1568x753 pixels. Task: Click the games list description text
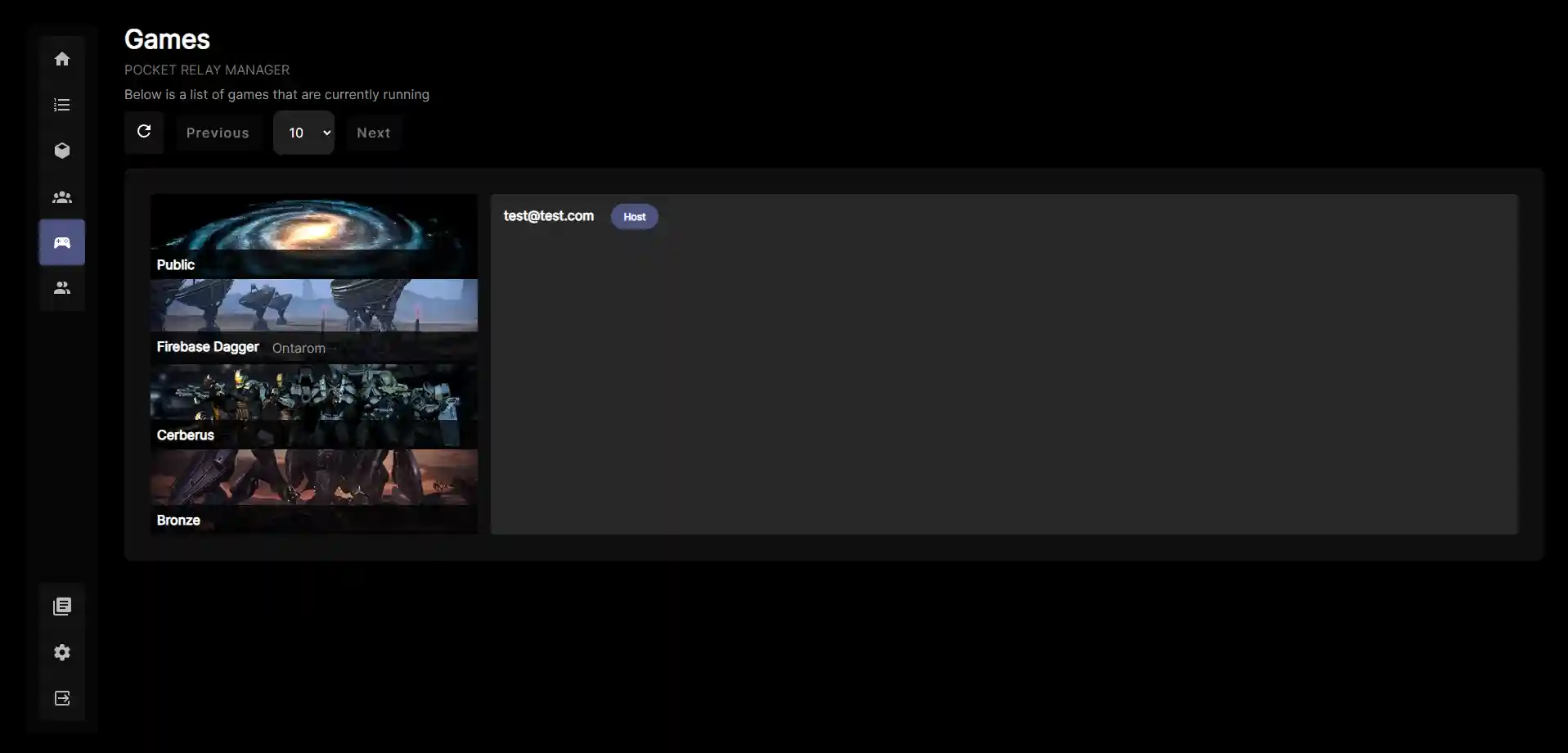pos(276,95)
